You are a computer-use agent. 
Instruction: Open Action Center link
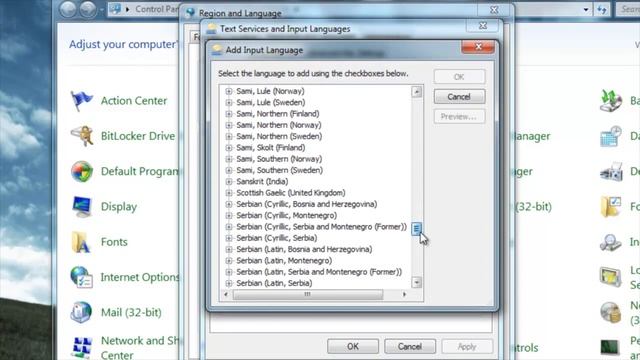(134, 101)
